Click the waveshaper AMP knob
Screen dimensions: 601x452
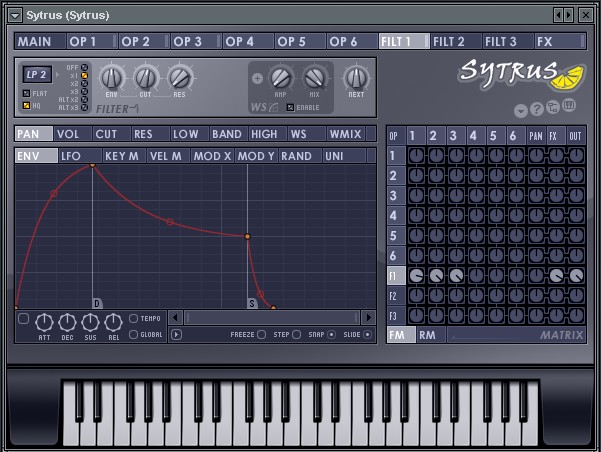tap(281, 78)
